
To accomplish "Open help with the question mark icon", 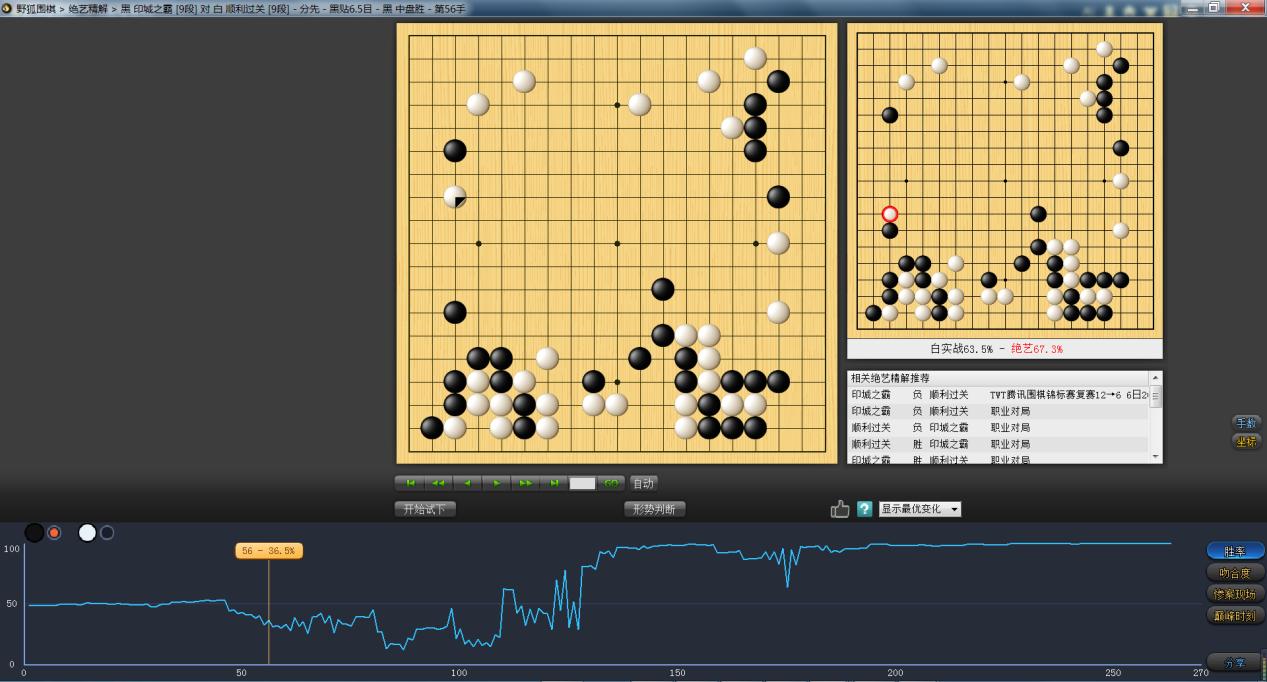I will (x=865, y=509).
